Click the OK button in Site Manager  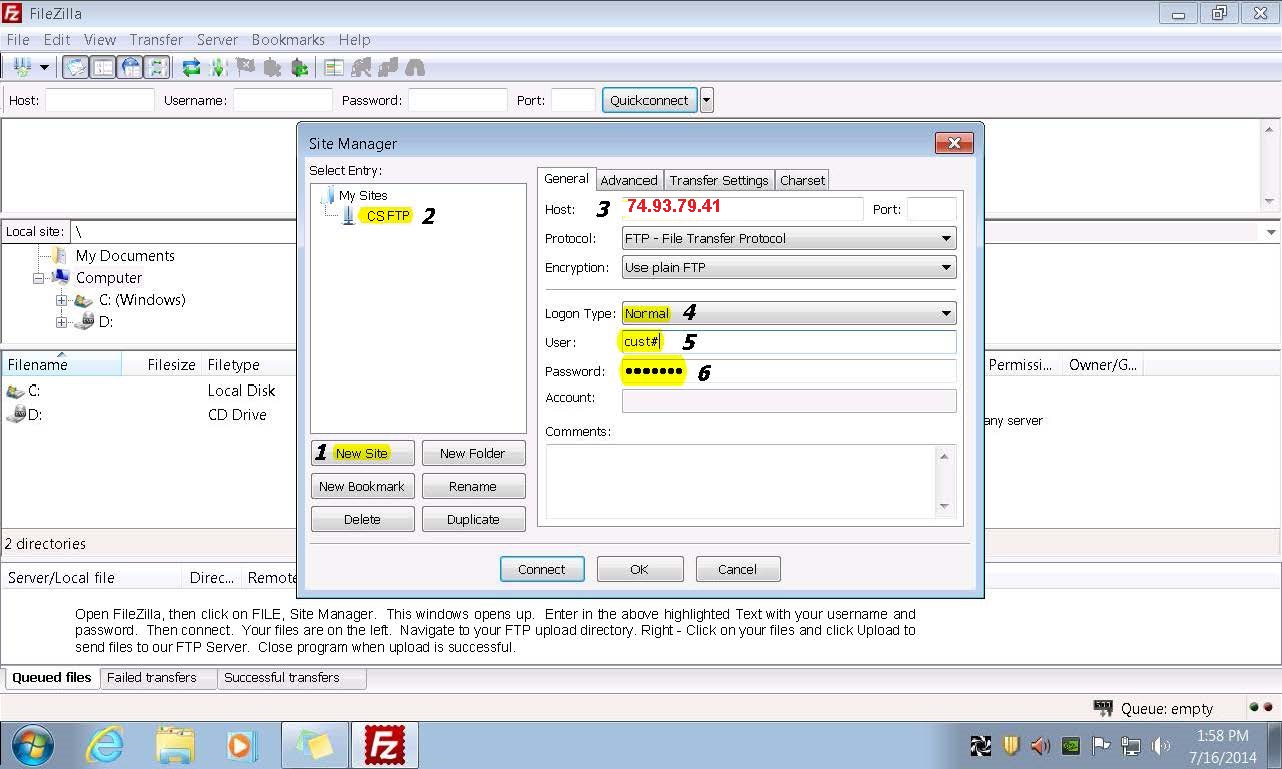pyautogui.click(x=640, y=569)
